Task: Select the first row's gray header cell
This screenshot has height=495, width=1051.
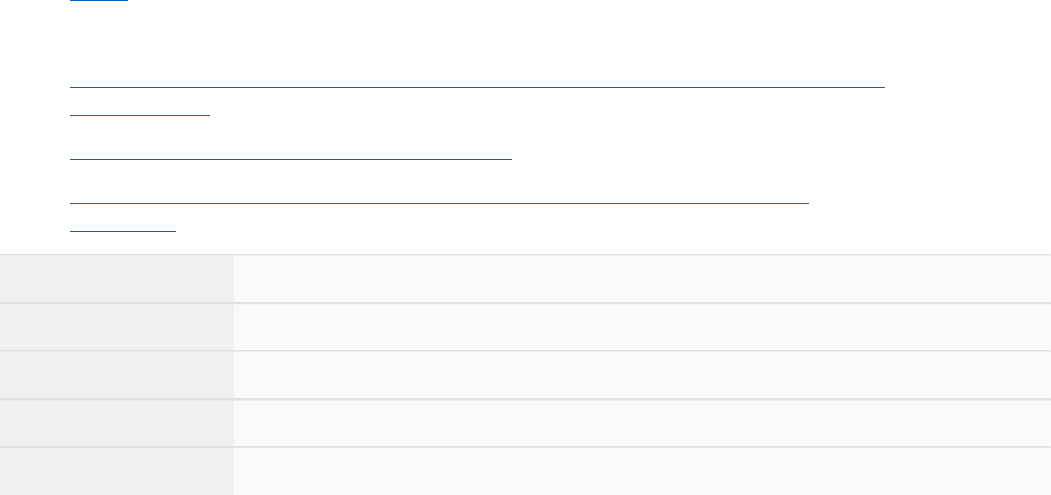Action: click(x=117, y=279)
